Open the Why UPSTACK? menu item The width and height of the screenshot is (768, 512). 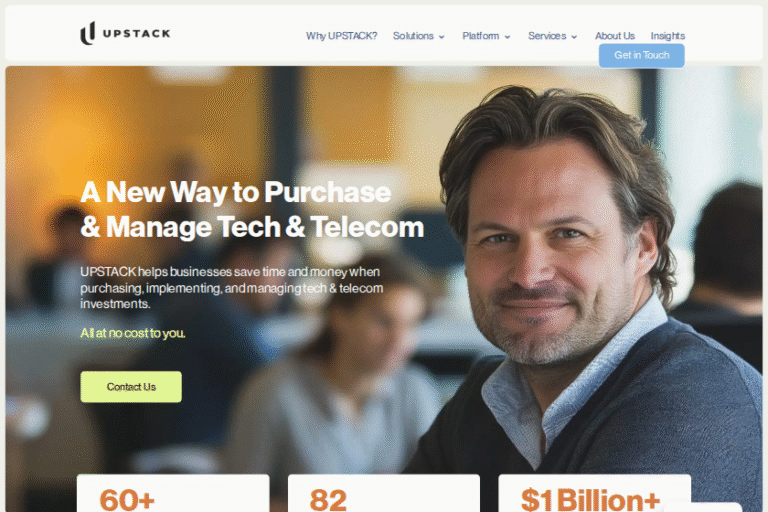pos(341,36)
